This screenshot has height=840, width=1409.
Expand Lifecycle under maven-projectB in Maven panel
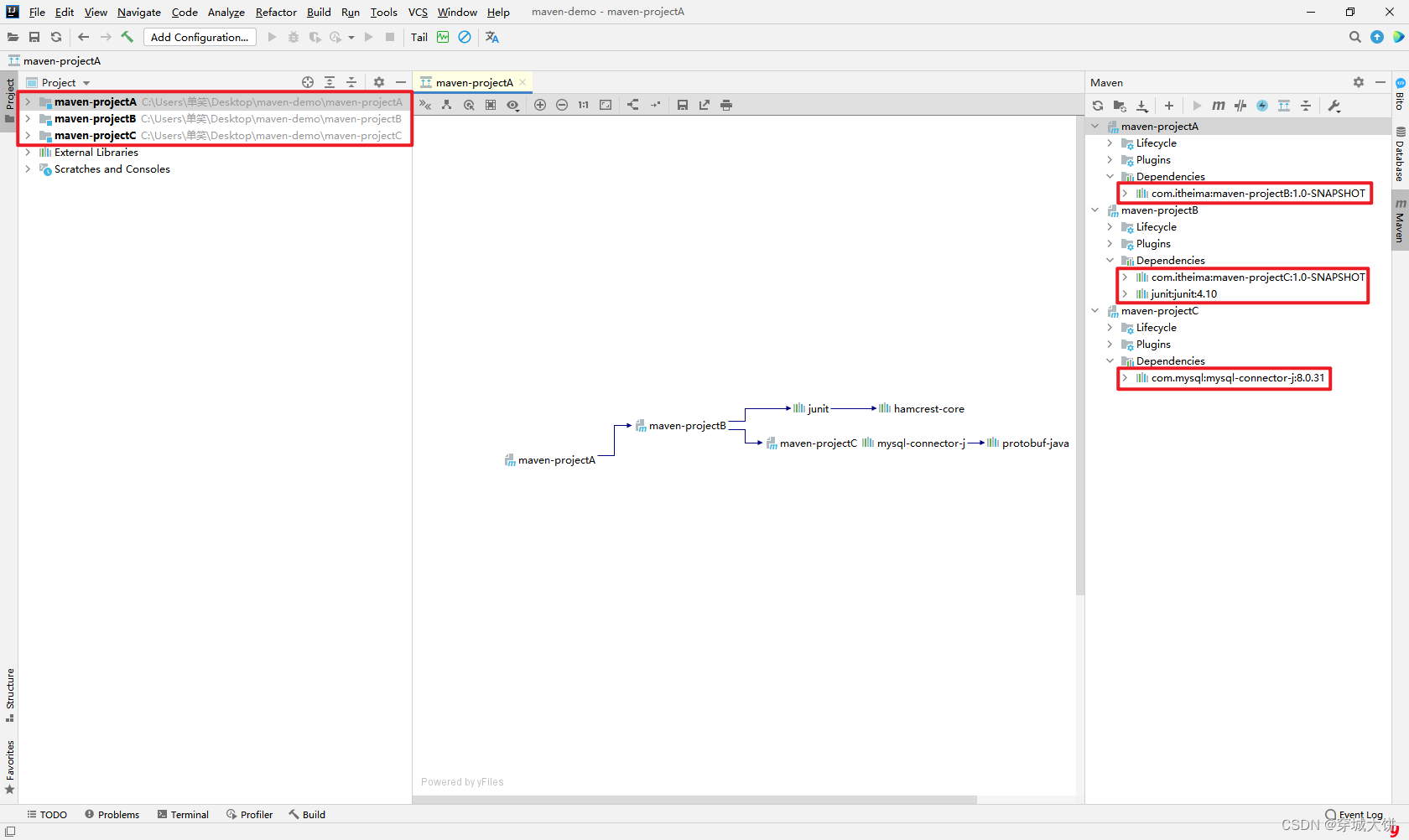pos(1110,227)
